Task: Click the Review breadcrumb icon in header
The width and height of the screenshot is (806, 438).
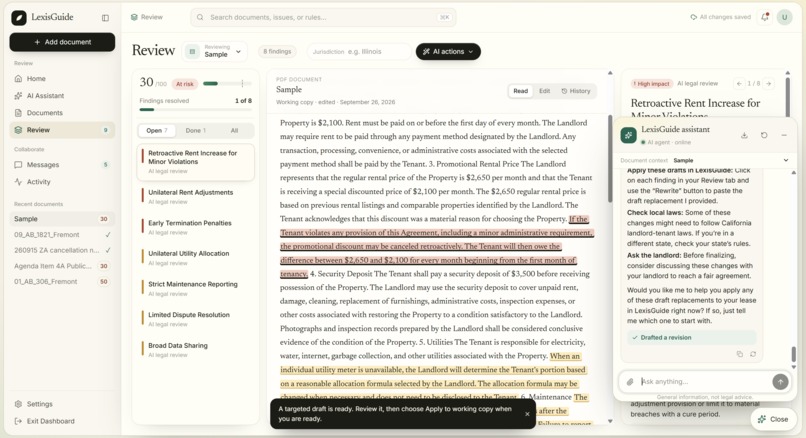Action: point(134,17)
